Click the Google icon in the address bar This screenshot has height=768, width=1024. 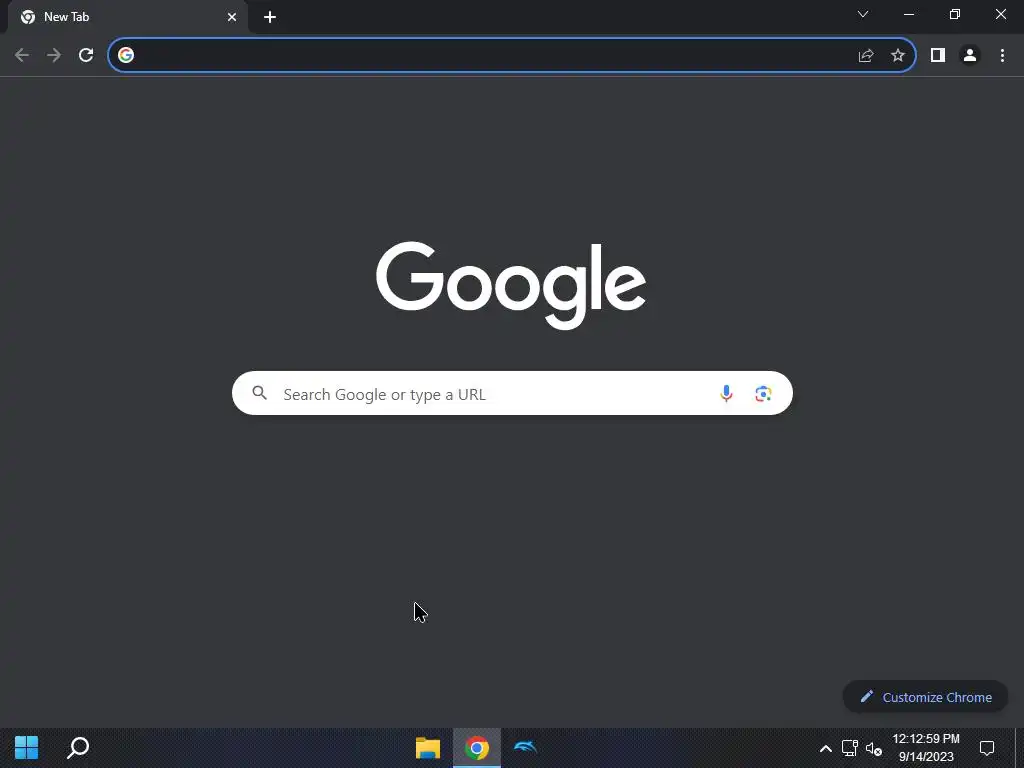[x=126, y=56]
